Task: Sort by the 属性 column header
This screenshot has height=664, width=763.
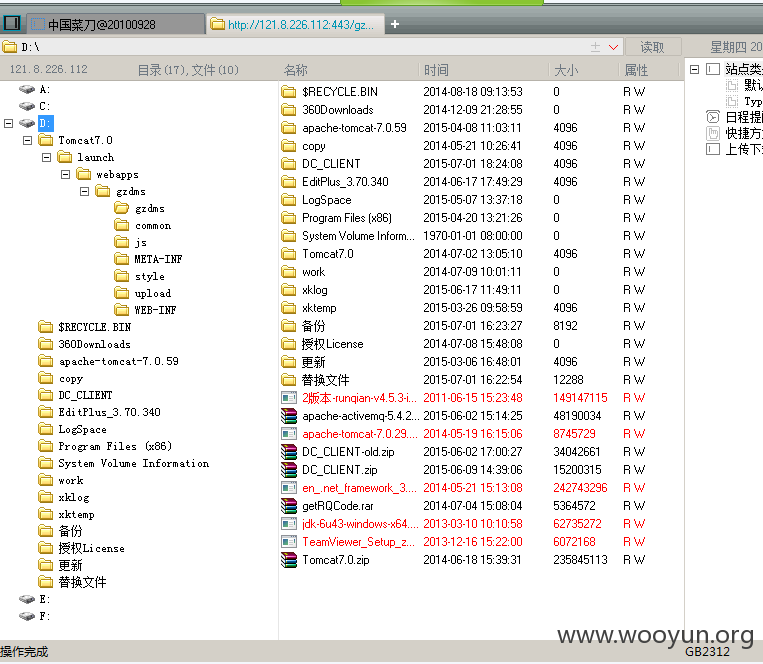Action: pos(636,70)
